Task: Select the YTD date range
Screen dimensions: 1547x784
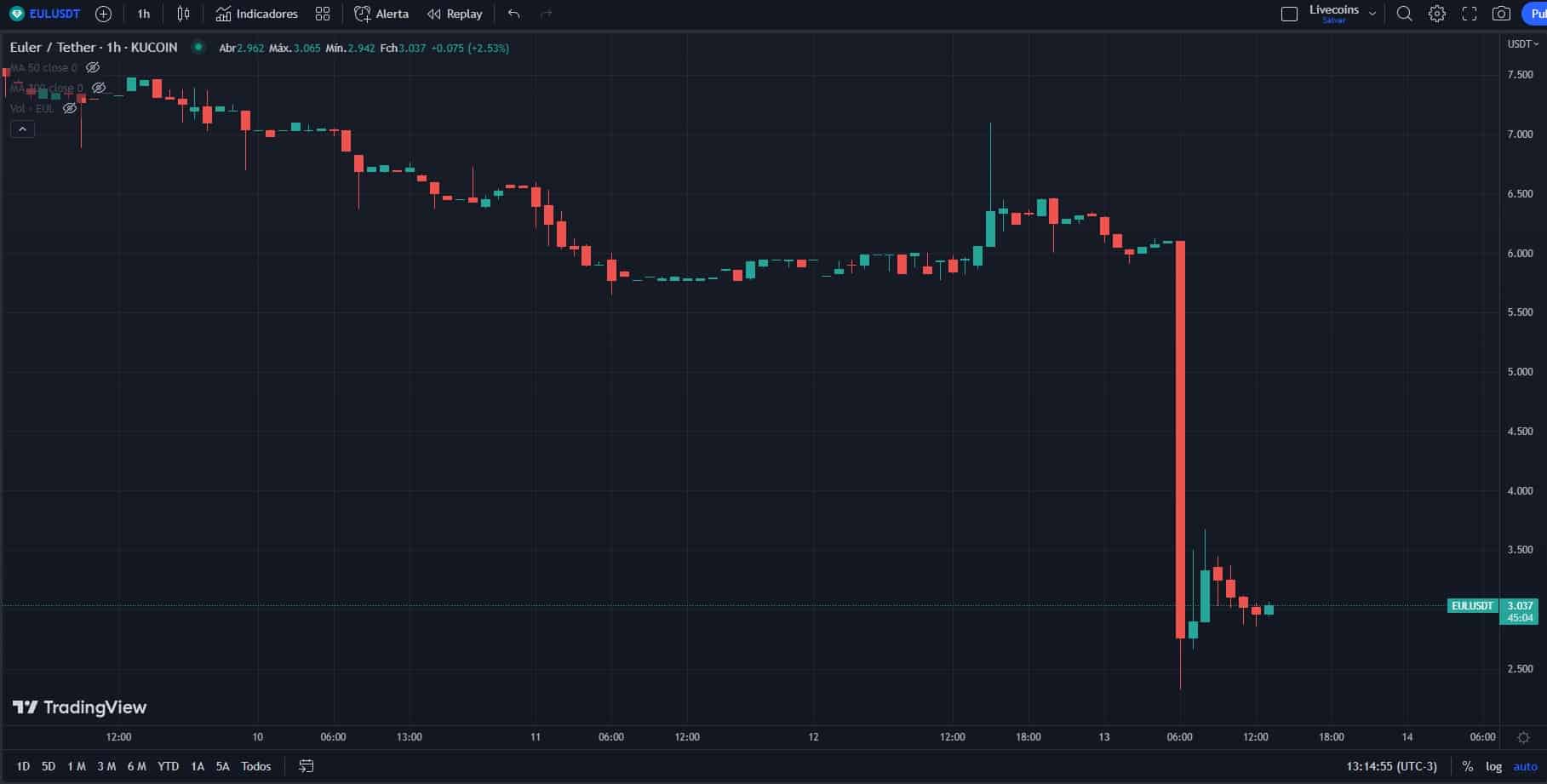Action: point(169,766)
